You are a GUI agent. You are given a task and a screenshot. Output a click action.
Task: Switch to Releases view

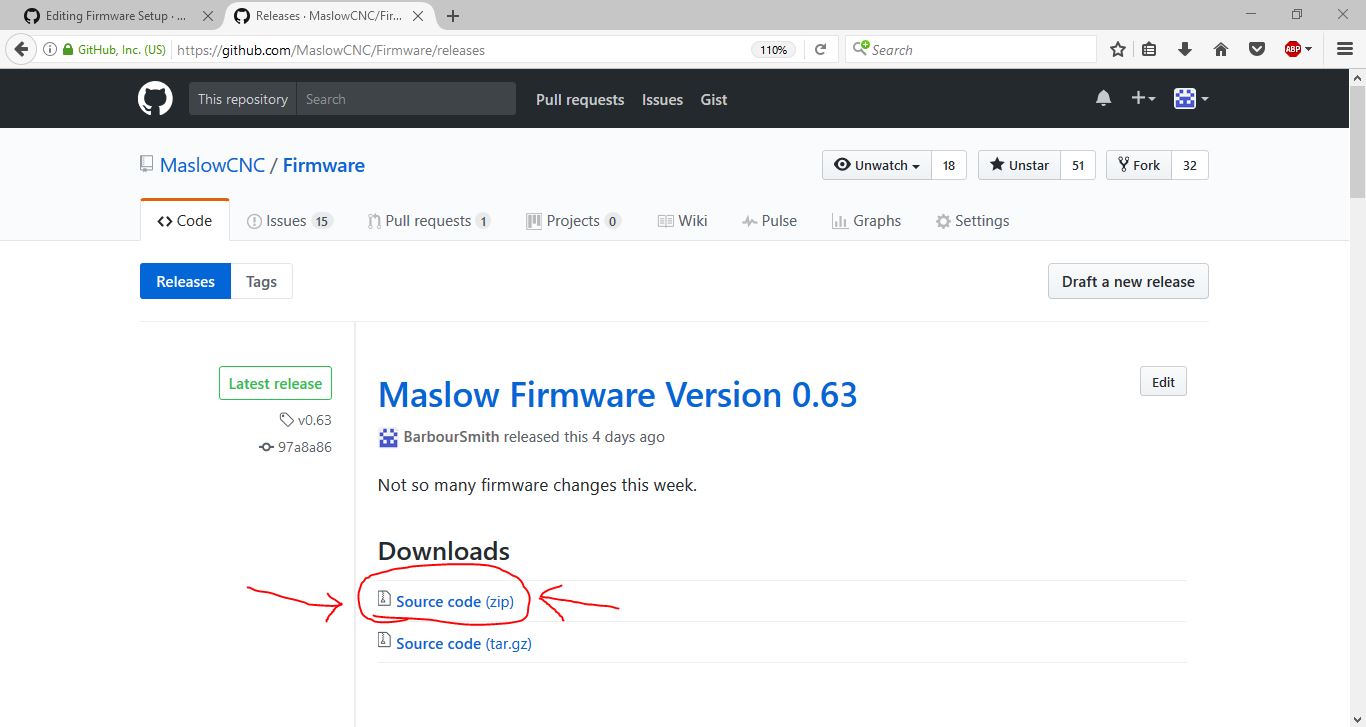click(x=185, y=281)
